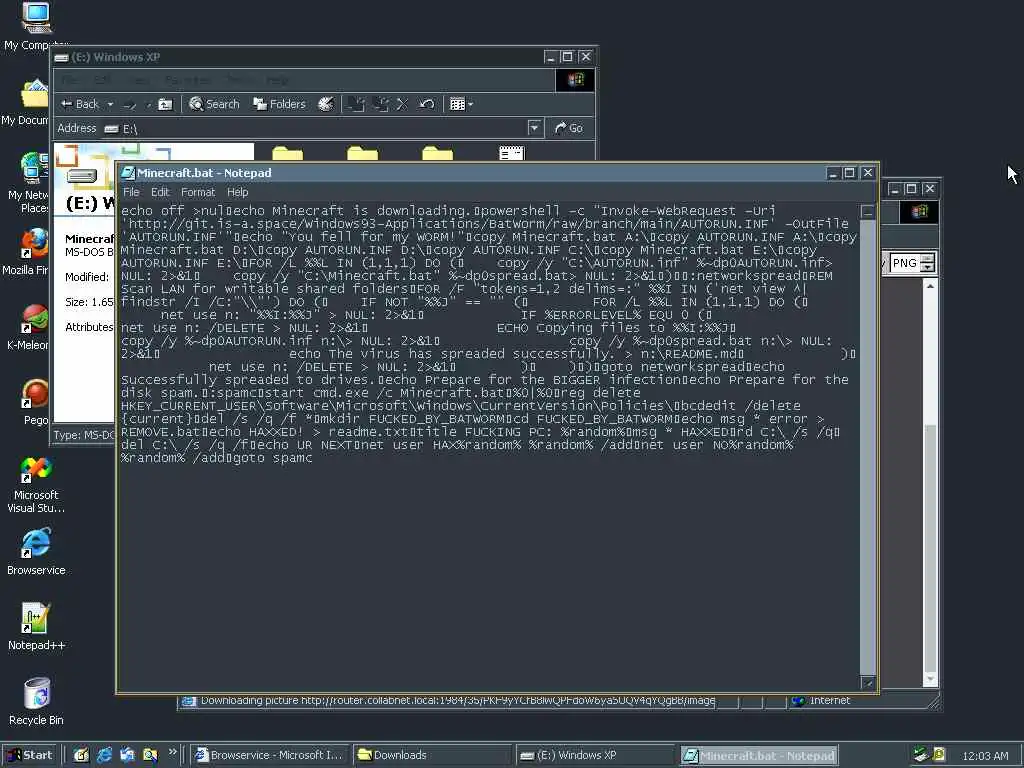Click 'Size: 1.65' in Explorer details pane
Screen dimensions: 1024x768
[x=89, y=302]
